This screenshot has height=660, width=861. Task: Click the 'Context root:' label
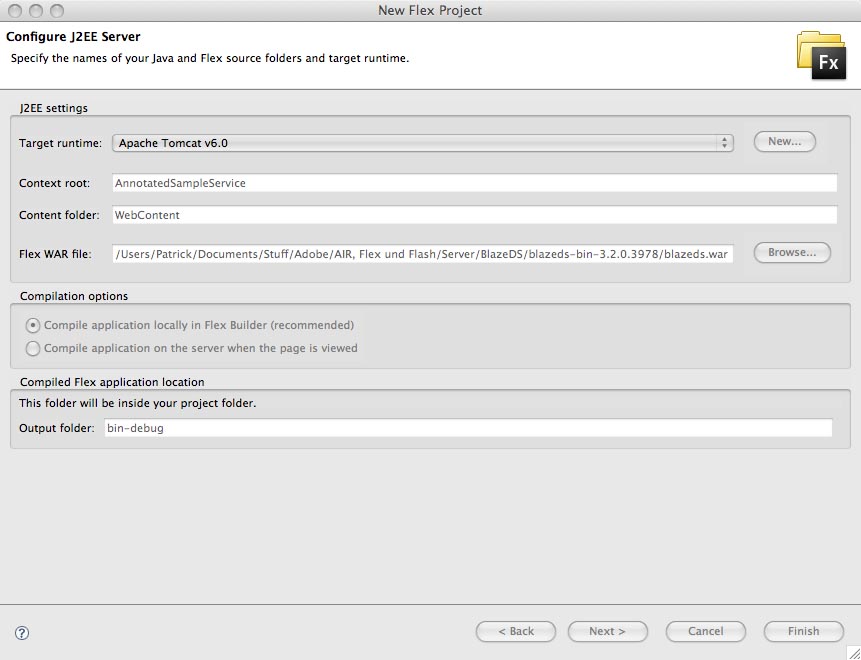(54, 183)
